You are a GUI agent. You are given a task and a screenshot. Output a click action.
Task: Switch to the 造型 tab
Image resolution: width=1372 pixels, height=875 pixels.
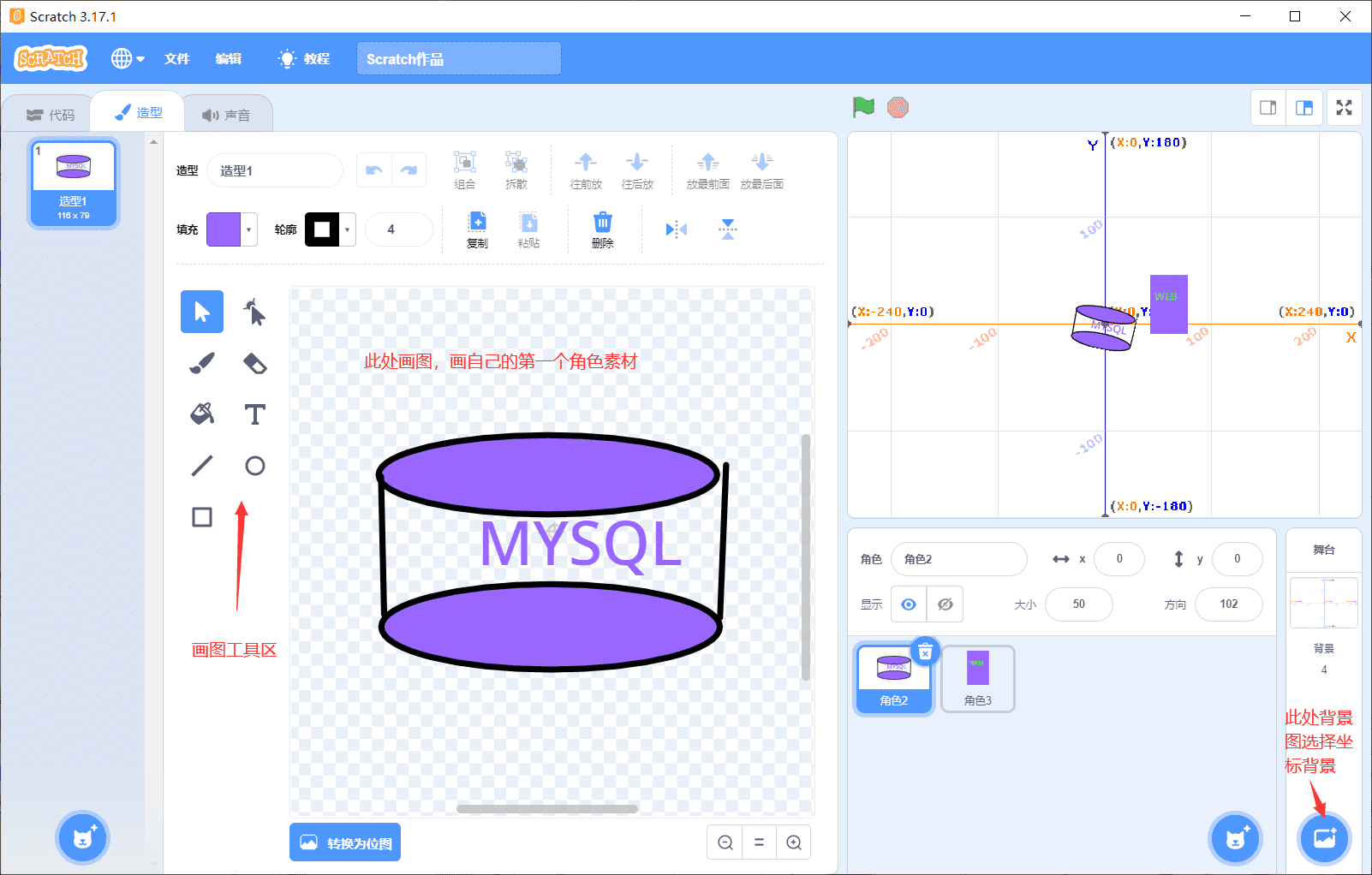pyautogui.click(x=139, y=112)
